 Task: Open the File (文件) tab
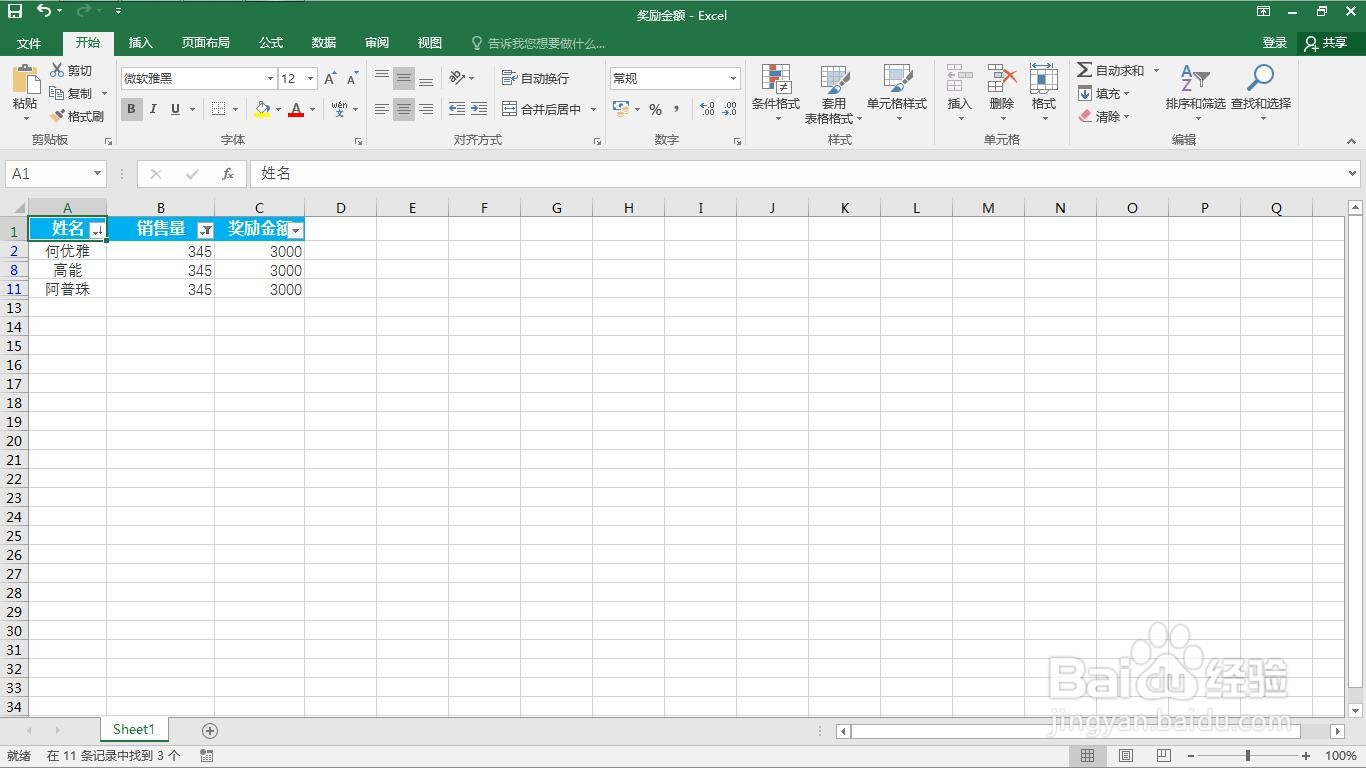tap(29, 43)
